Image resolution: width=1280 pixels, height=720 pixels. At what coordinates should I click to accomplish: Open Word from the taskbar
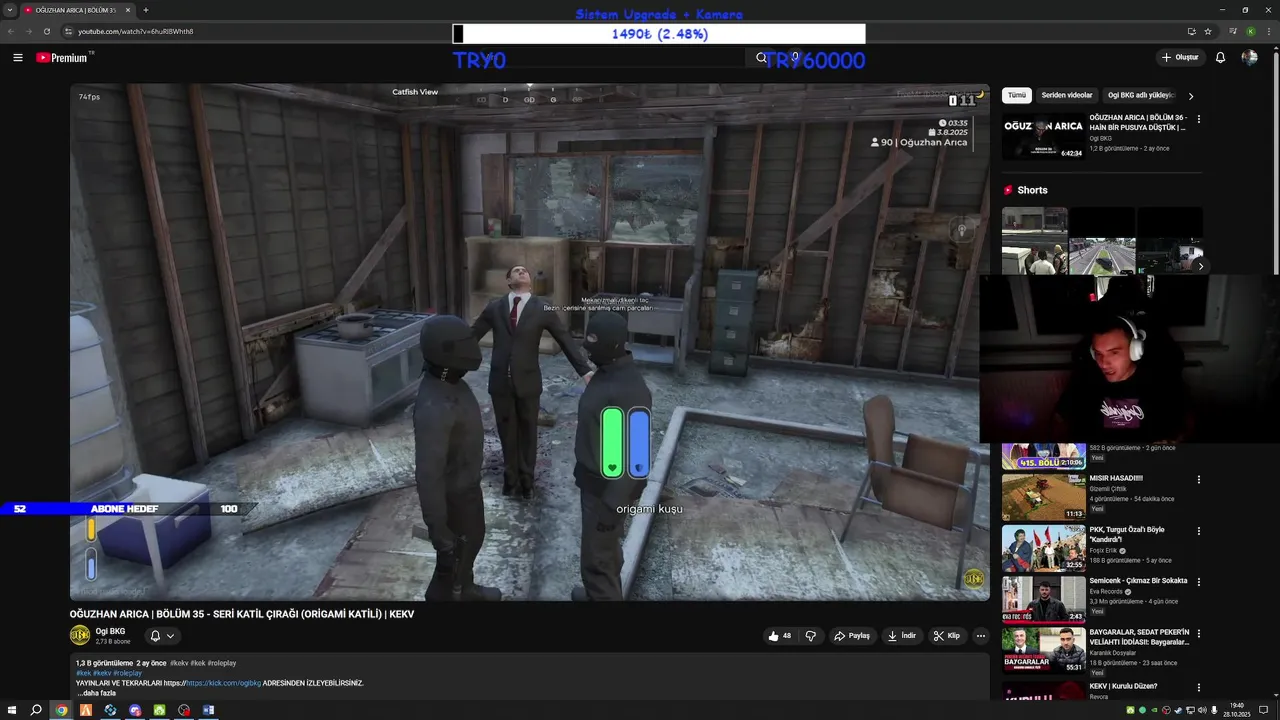pyautogui.click(x=208, y=710)
